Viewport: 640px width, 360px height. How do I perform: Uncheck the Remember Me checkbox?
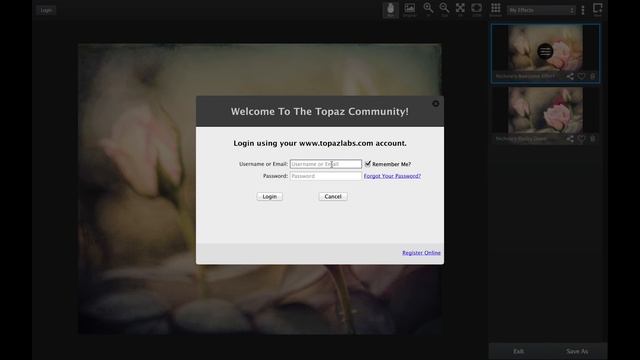(x=368, y=164)
